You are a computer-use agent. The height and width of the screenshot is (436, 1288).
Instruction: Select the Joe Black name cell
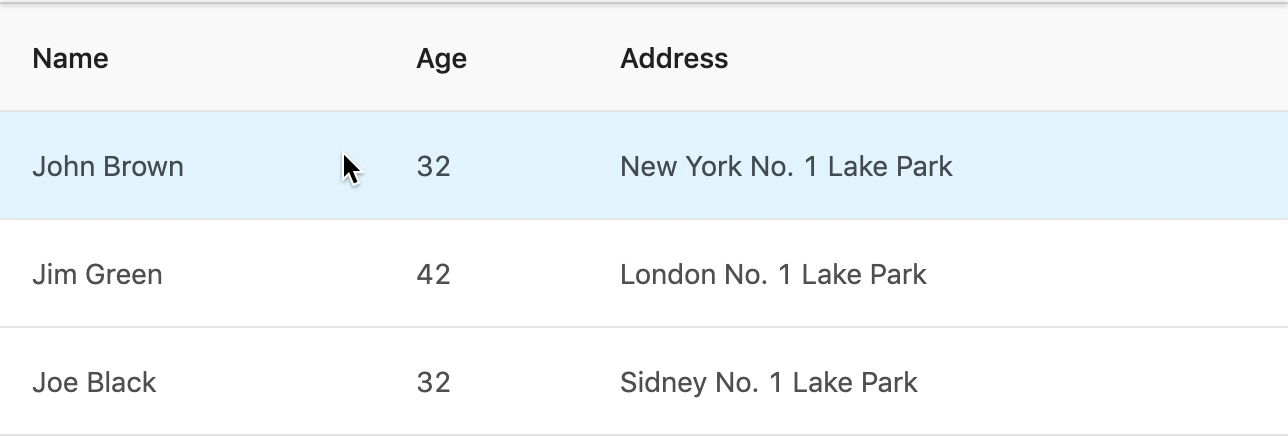(x=94, y=382)
